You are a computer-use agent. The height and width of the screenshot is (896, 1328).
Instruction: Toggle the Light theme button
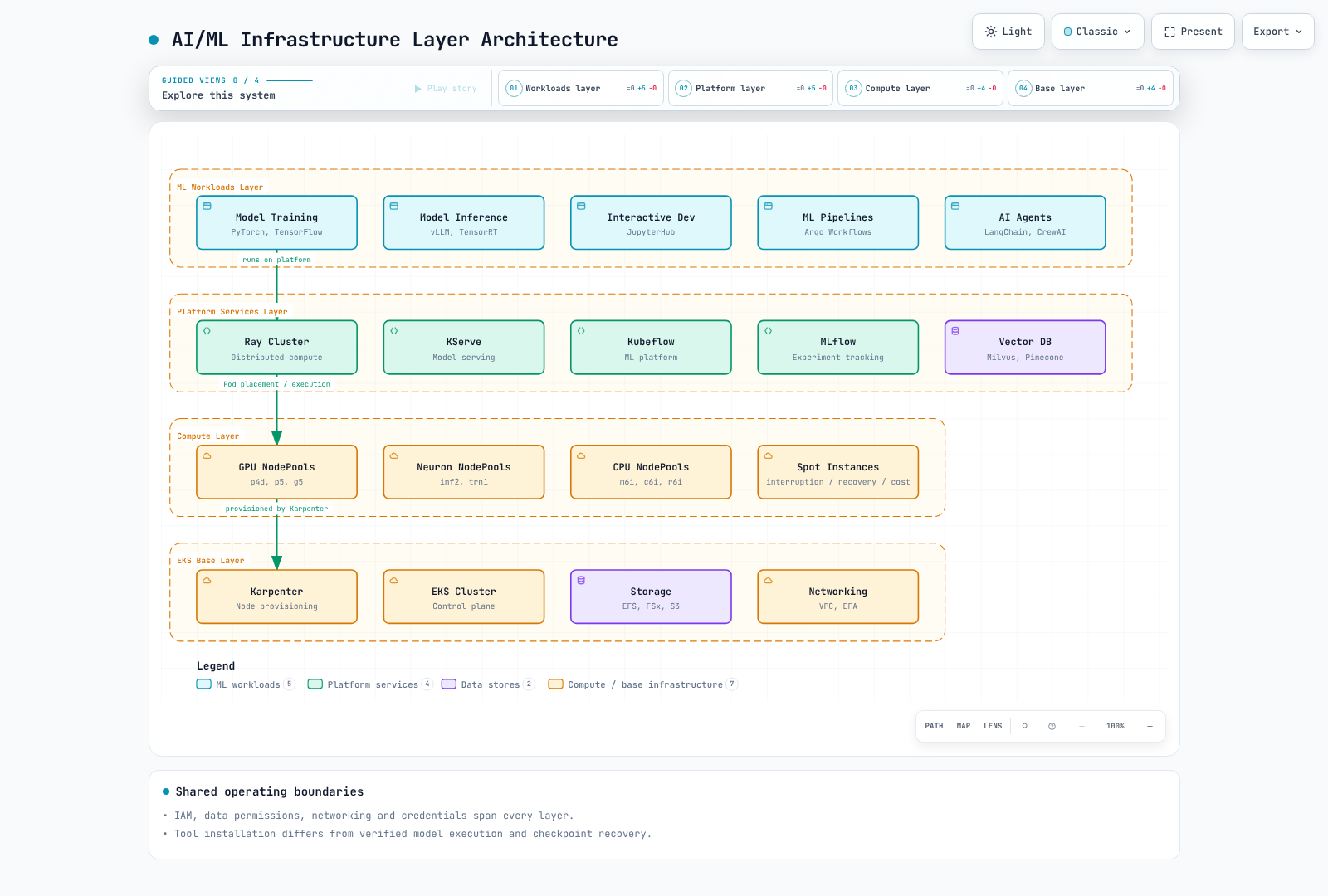coord(1008,32)
